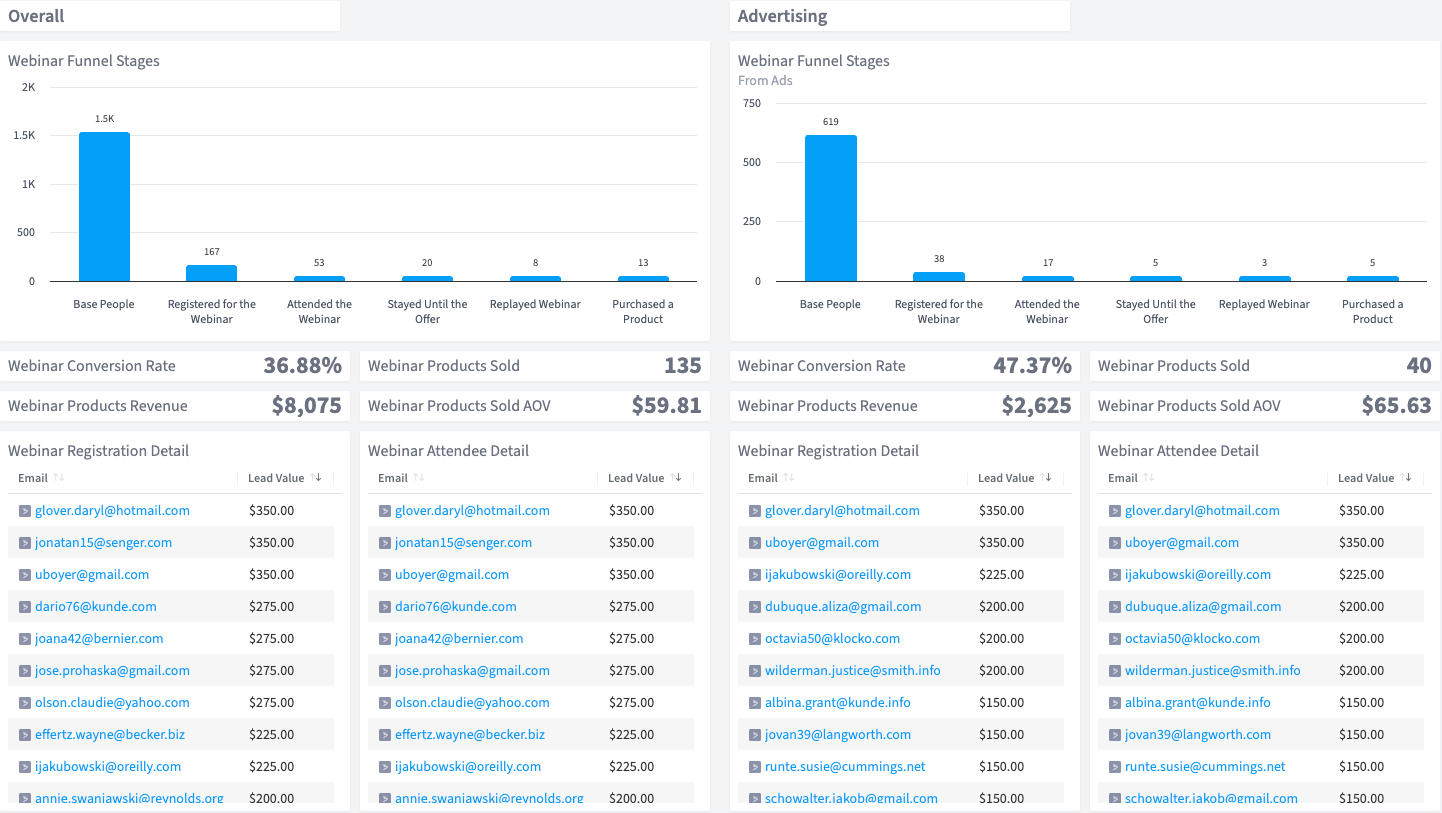Click the Lead Value sort arrow in Overall Webinar Attendee Detail

click(678, 478)
